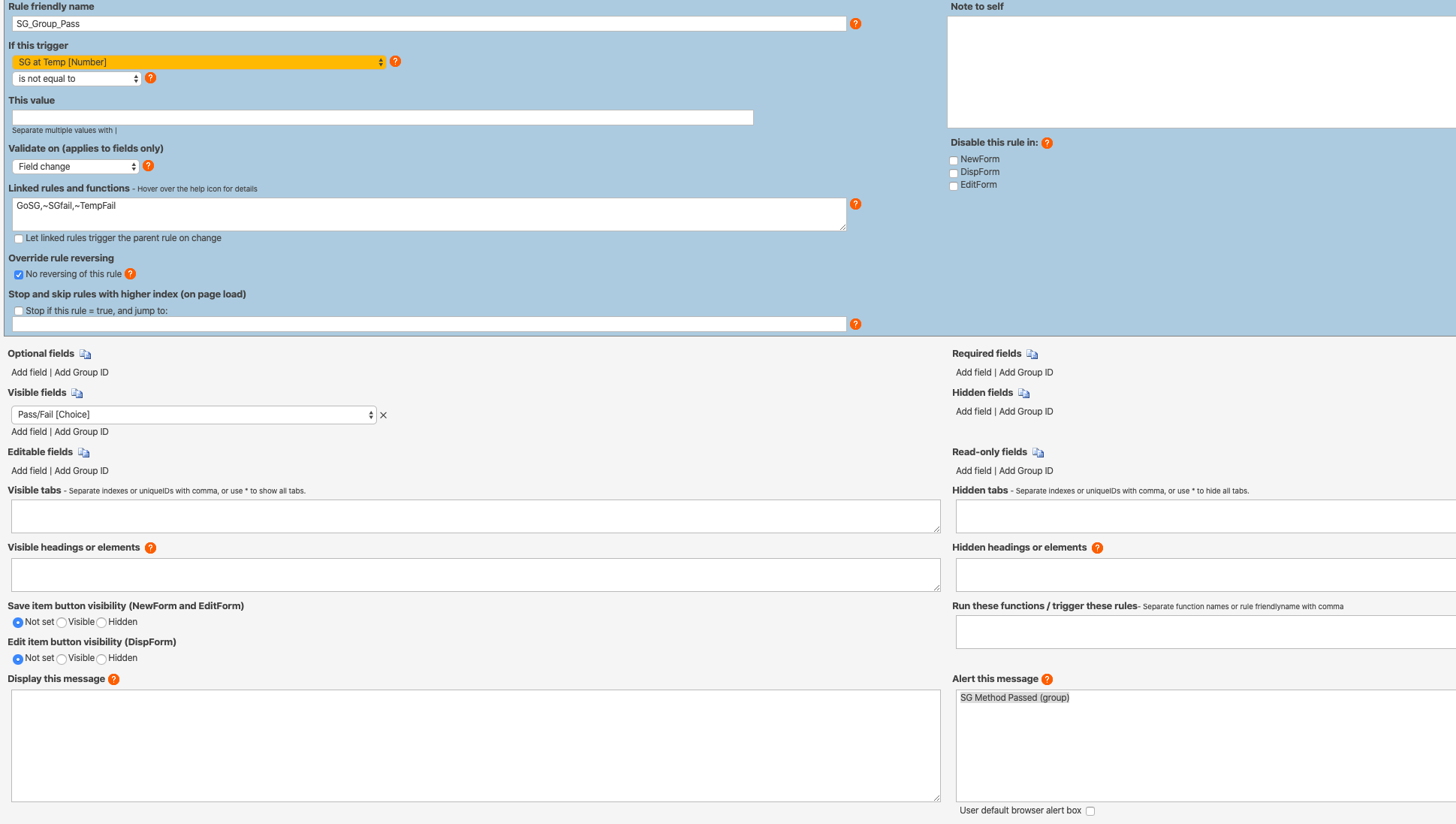Remove Pass/Fail field with X icon
The image size is (1456, 824).
(x=384, y=415)
